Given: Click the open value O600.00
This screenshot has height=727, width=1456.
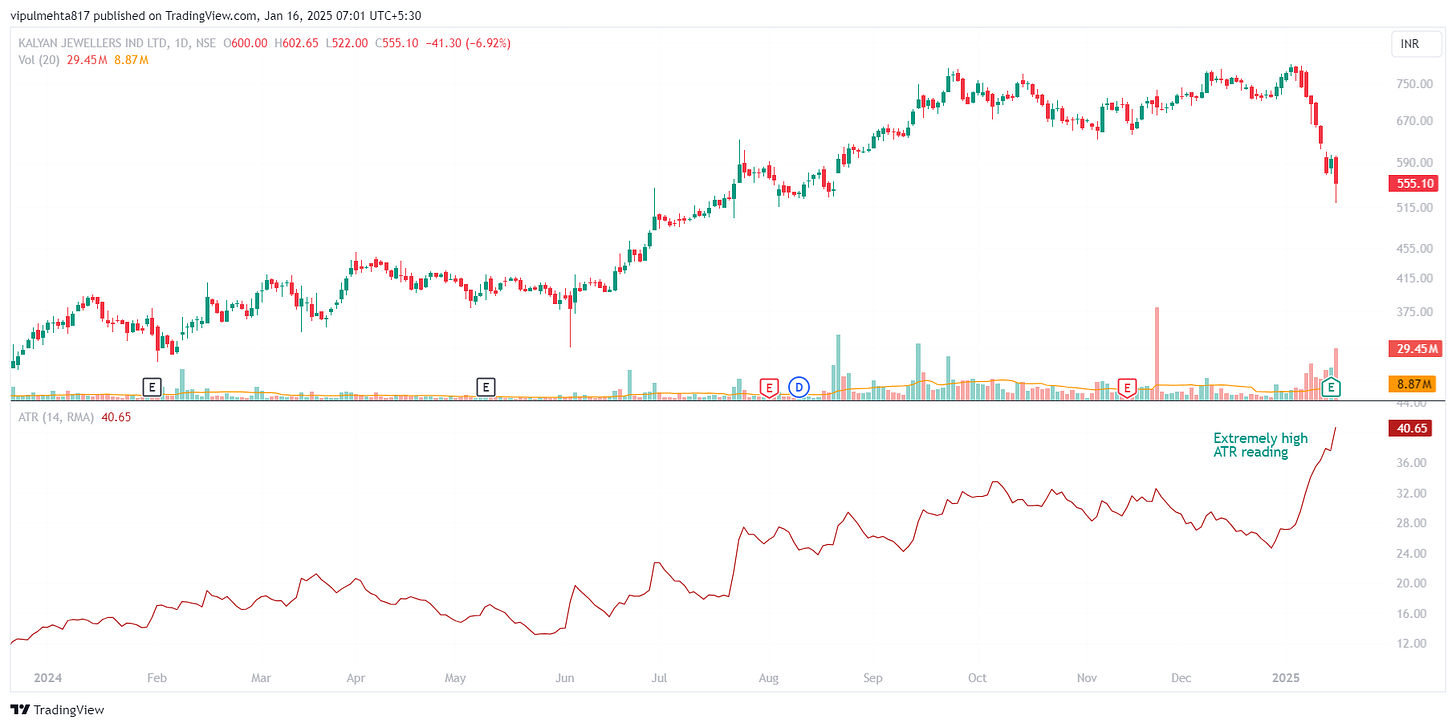Looking at the screenshot, I should tap(244, 43).
